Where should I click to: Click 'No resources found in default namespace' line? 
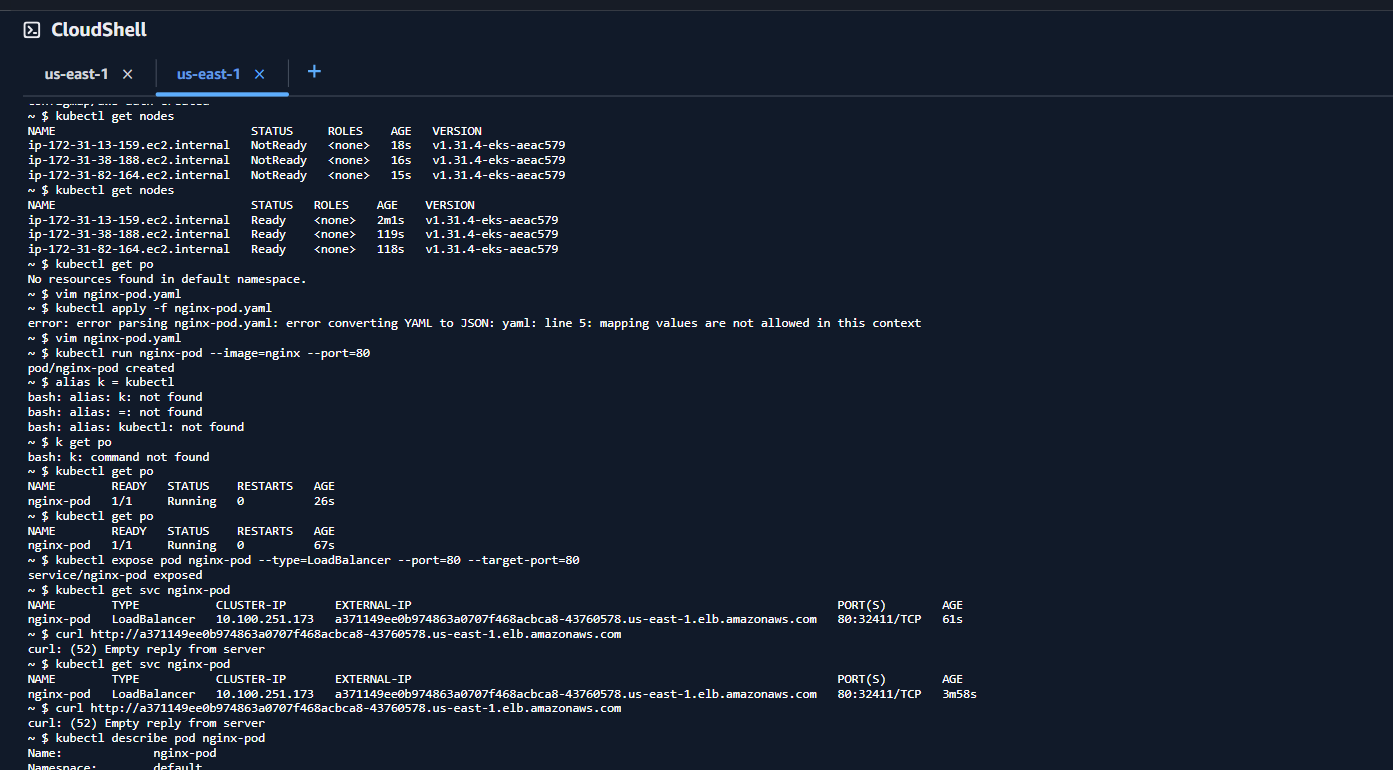coord(167,279)
